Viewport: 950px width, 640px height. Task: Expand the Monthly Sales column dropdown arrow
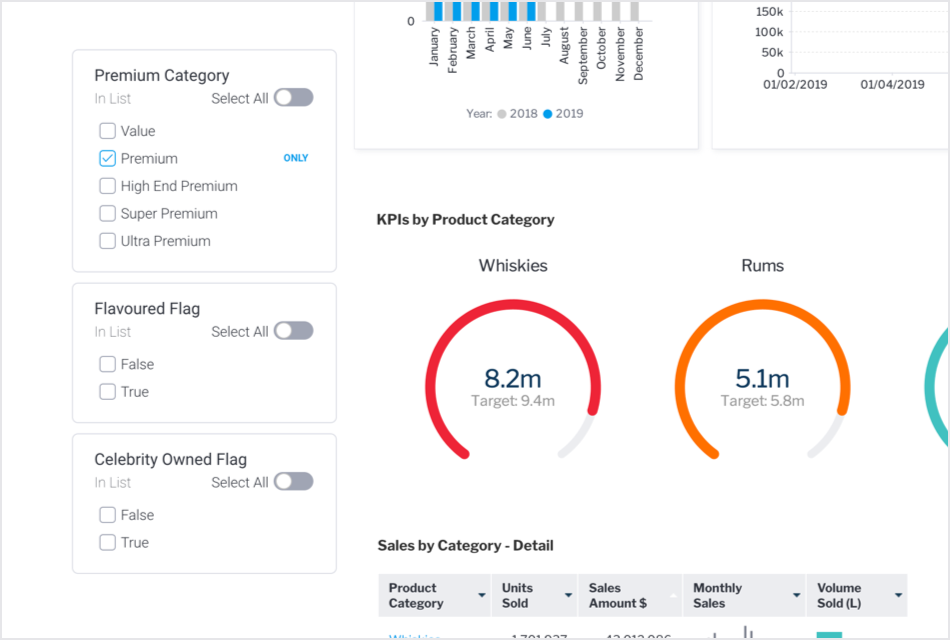click(x=796, y=596)
